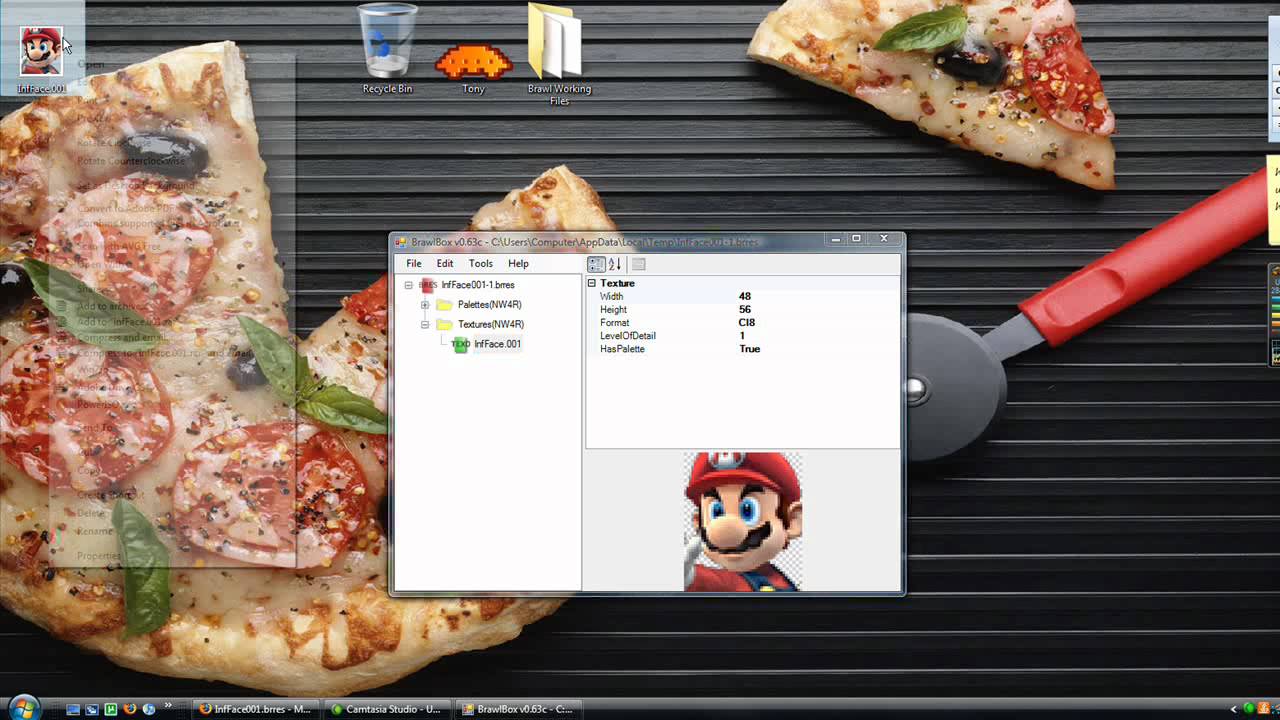Viewport: 1280px width, 720px height.
Task: Collapse the InfFace001-1.brres root node
Action: (408, 285)
